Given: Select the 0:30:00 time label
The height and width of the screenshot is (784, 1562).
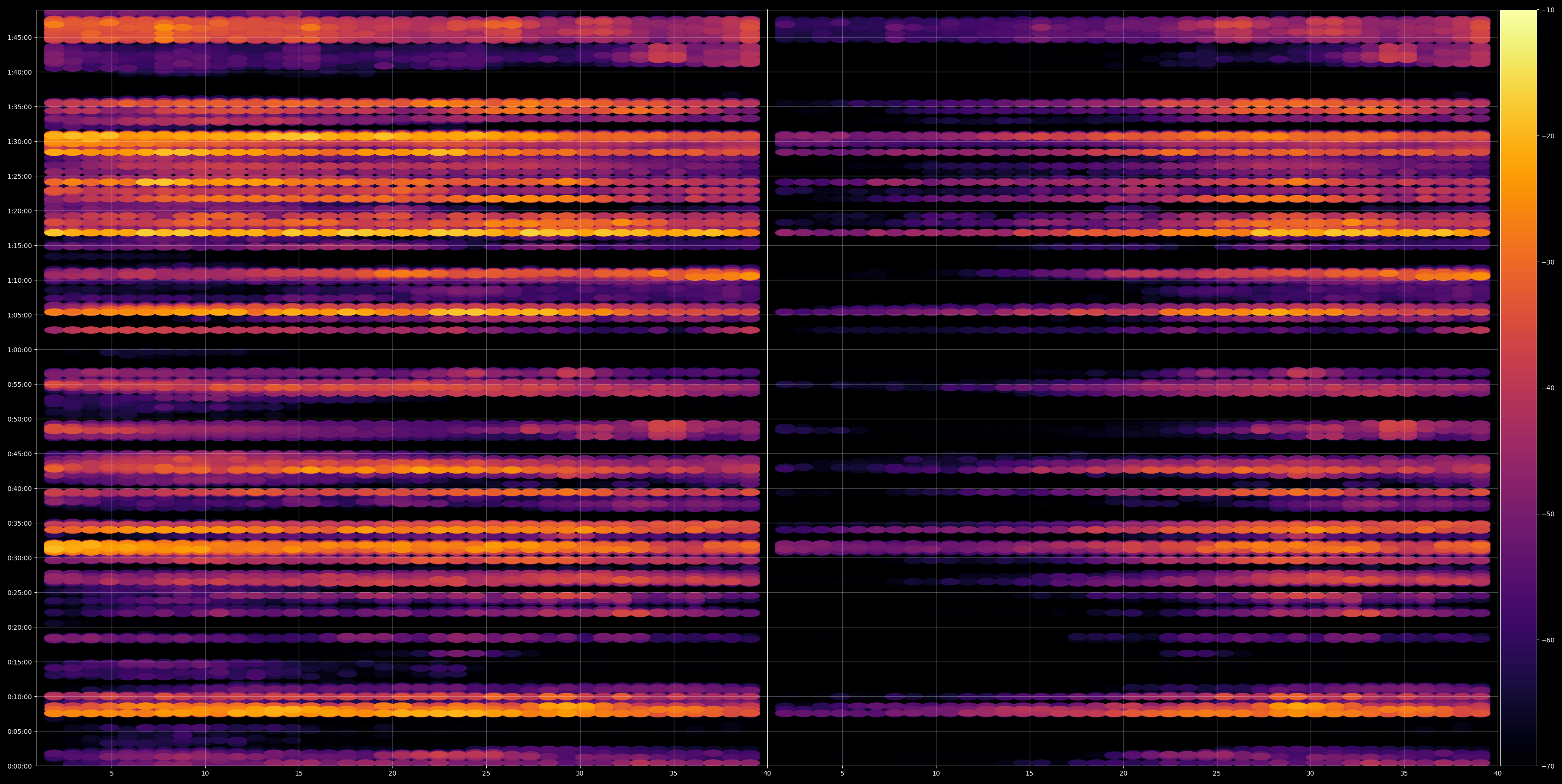Looking at the screenshot, I should [x=19, y=558].
